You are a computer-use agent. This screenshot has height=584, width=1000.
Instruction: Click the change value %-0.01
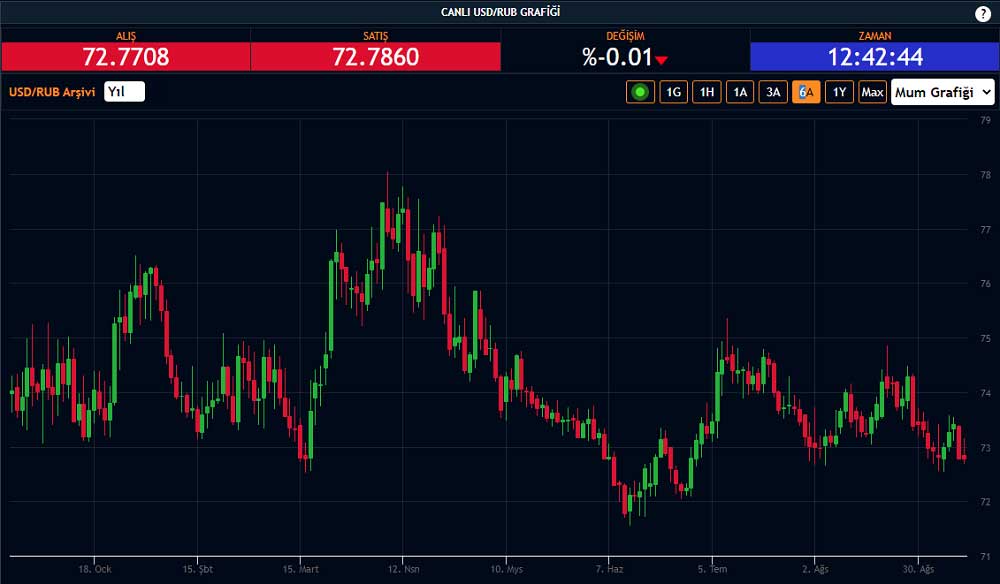(x=617, y=57)
